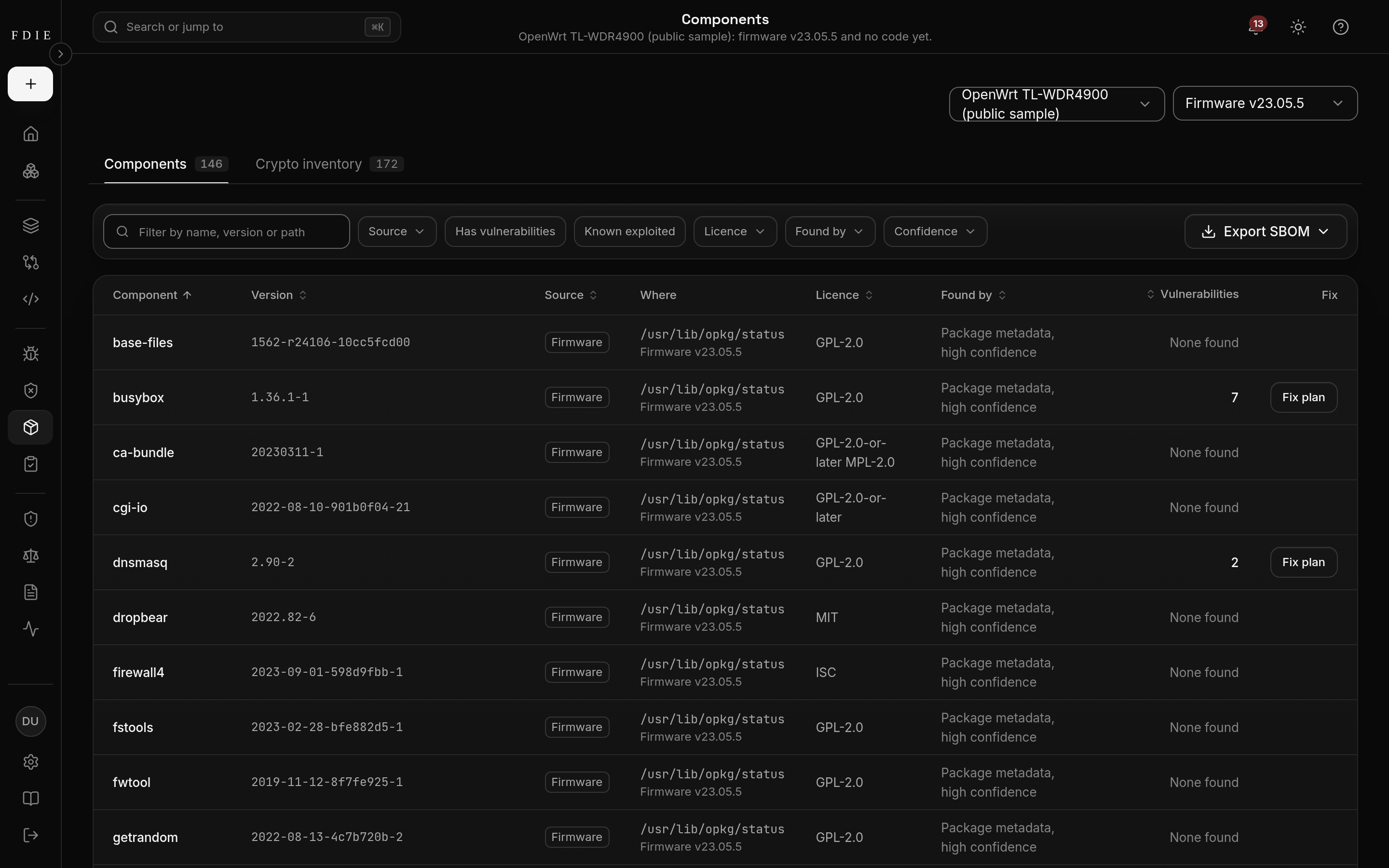Open the Found by filter dropdown
Image resolution: width=1389 pixels, height=868 pixels.
(x=830, y=231)
